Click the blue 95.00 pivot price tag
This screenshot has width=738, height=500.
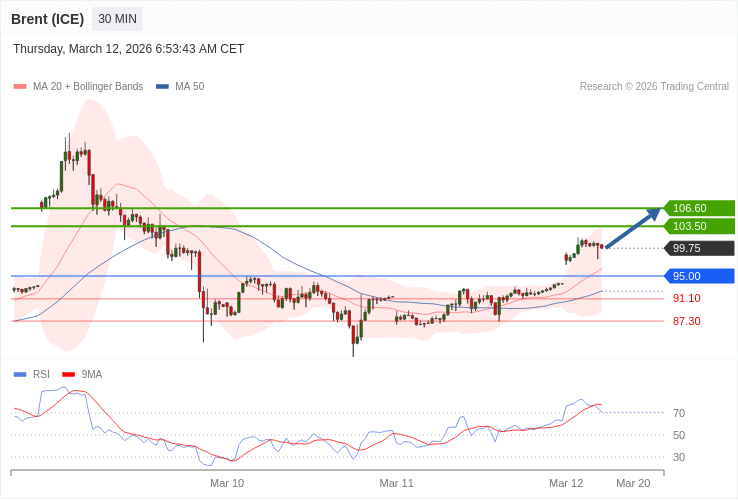pos(699,276)
